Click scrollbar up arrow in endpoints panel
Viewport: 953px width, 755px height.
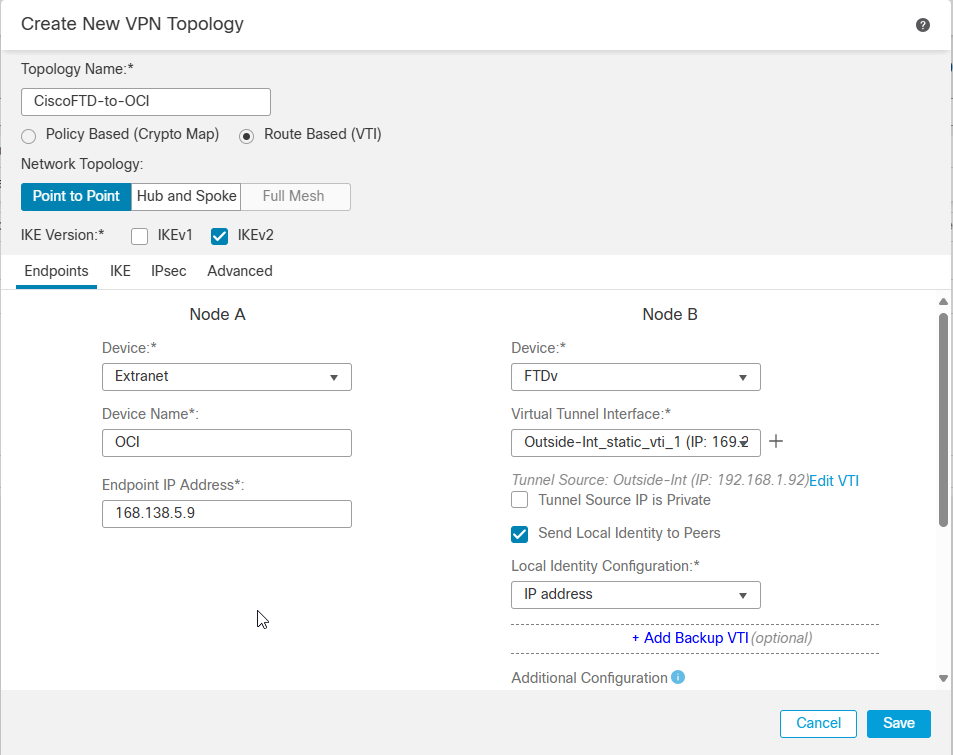pyautogui.click(x=943, y=301)
